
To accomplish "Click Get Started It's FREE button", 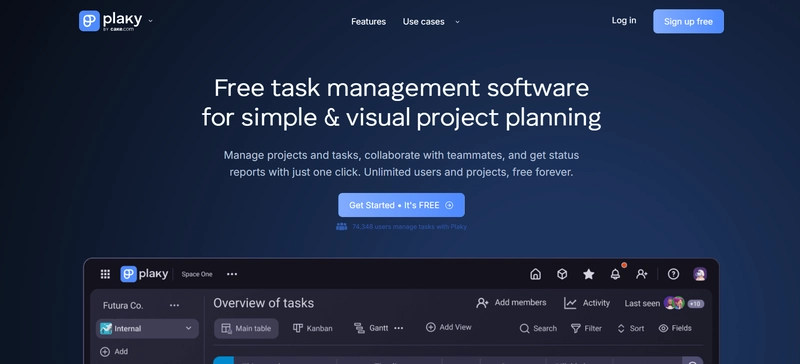I will click(x=401, y=205).
